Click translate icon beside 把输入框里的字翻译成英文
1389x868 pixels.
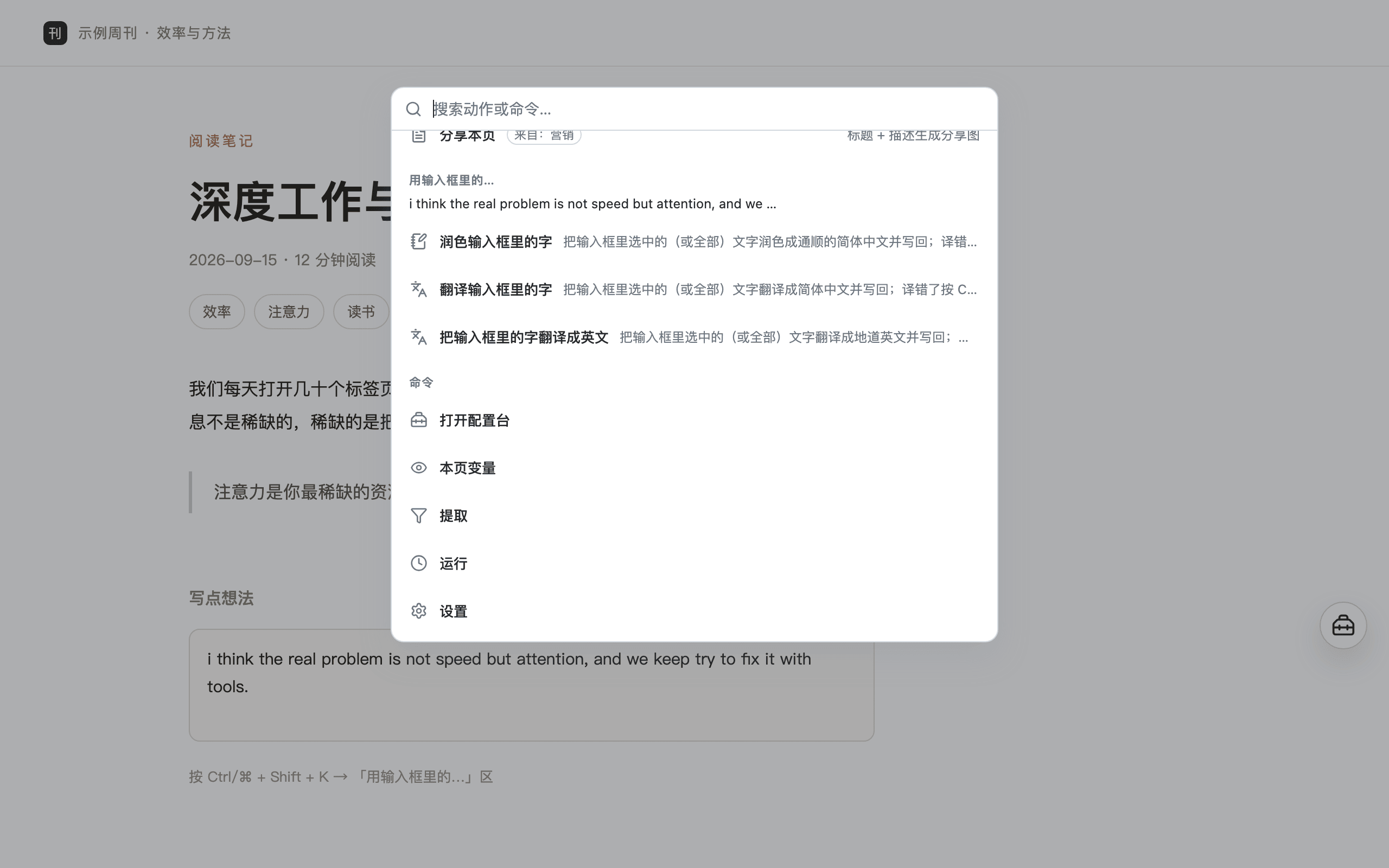coord(418,337)
